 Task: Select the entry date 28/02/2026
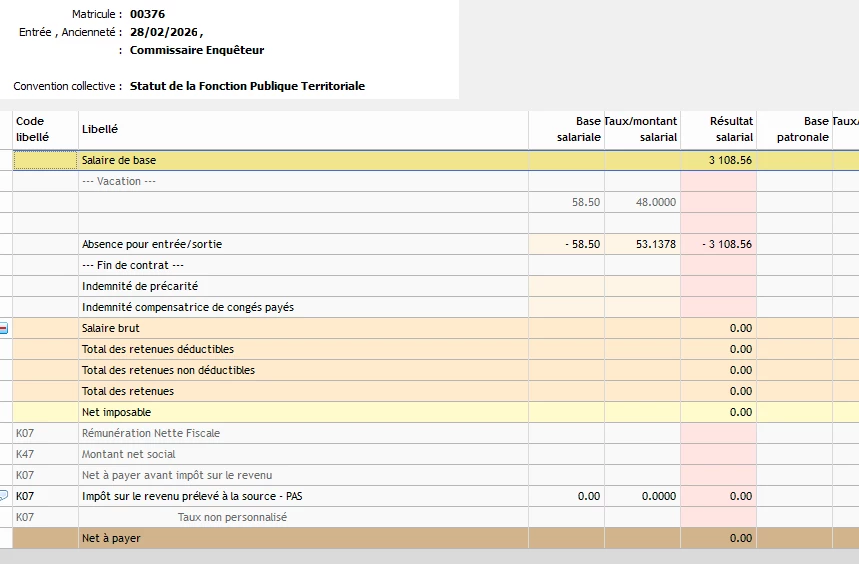164,32
